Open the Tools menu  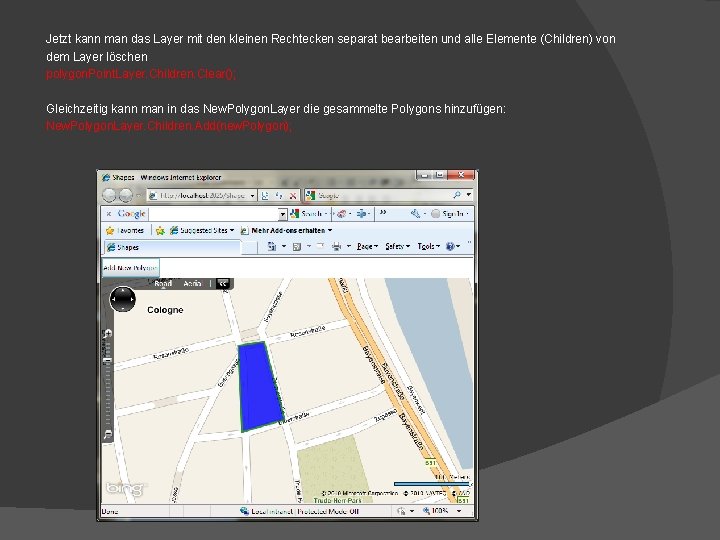coord(428,247)
